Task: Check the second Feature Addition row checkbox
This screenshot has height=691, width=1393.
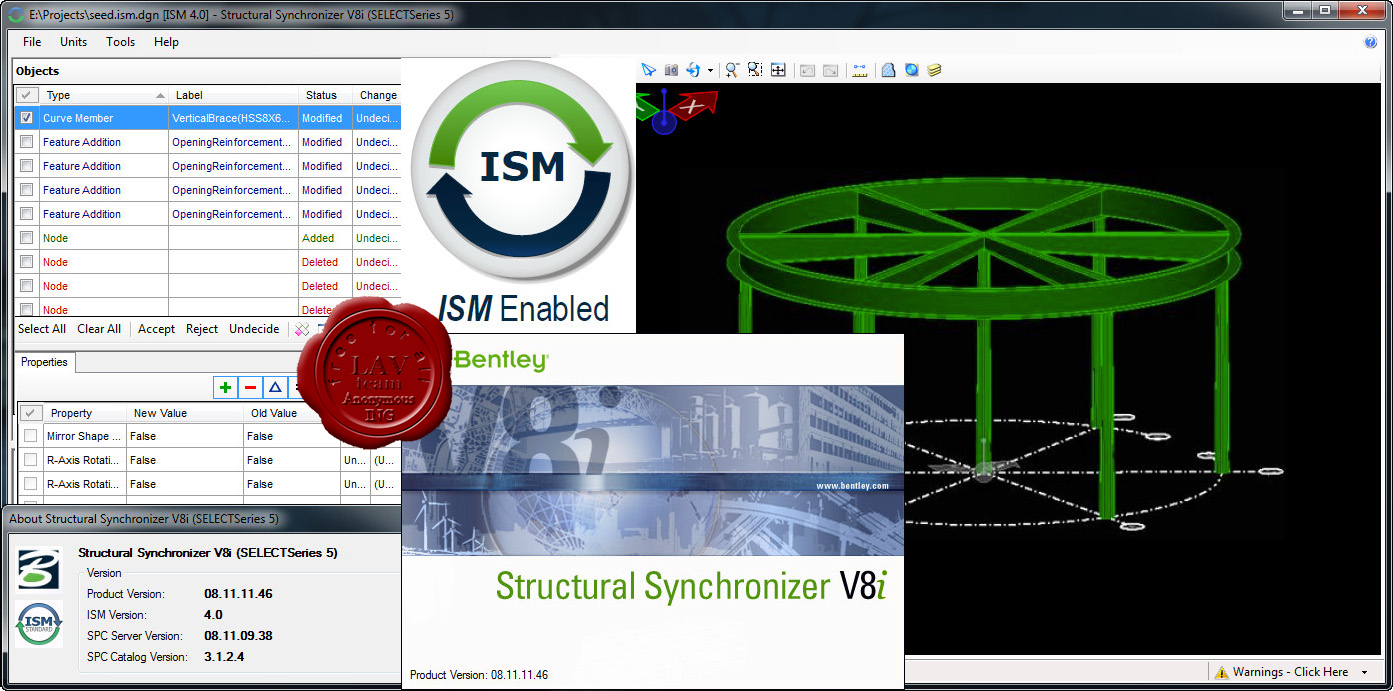Action: (x=26, y=166)
